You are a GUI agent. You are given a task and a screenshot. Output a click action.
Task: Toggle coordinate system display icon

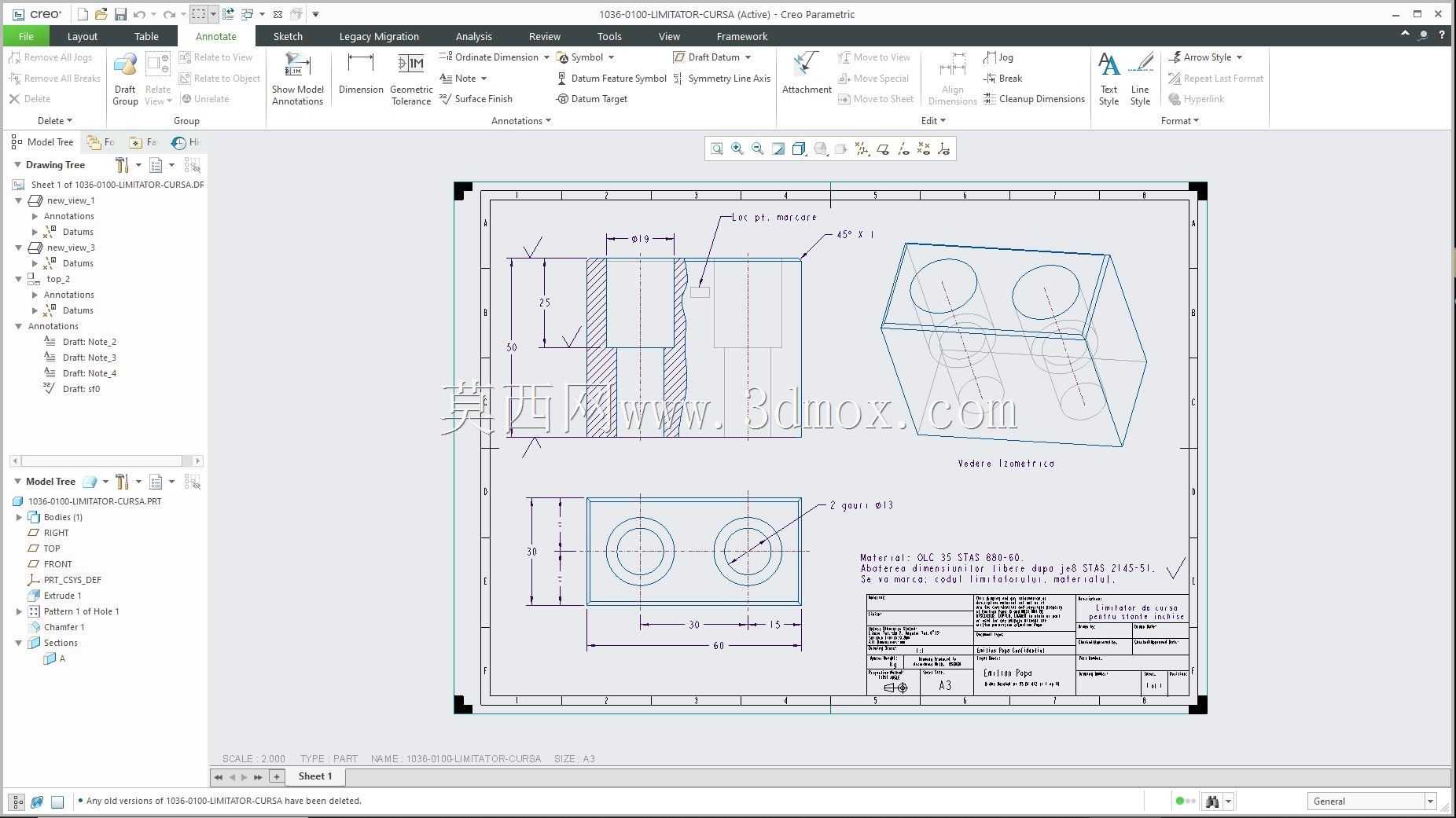click(944, 149)
